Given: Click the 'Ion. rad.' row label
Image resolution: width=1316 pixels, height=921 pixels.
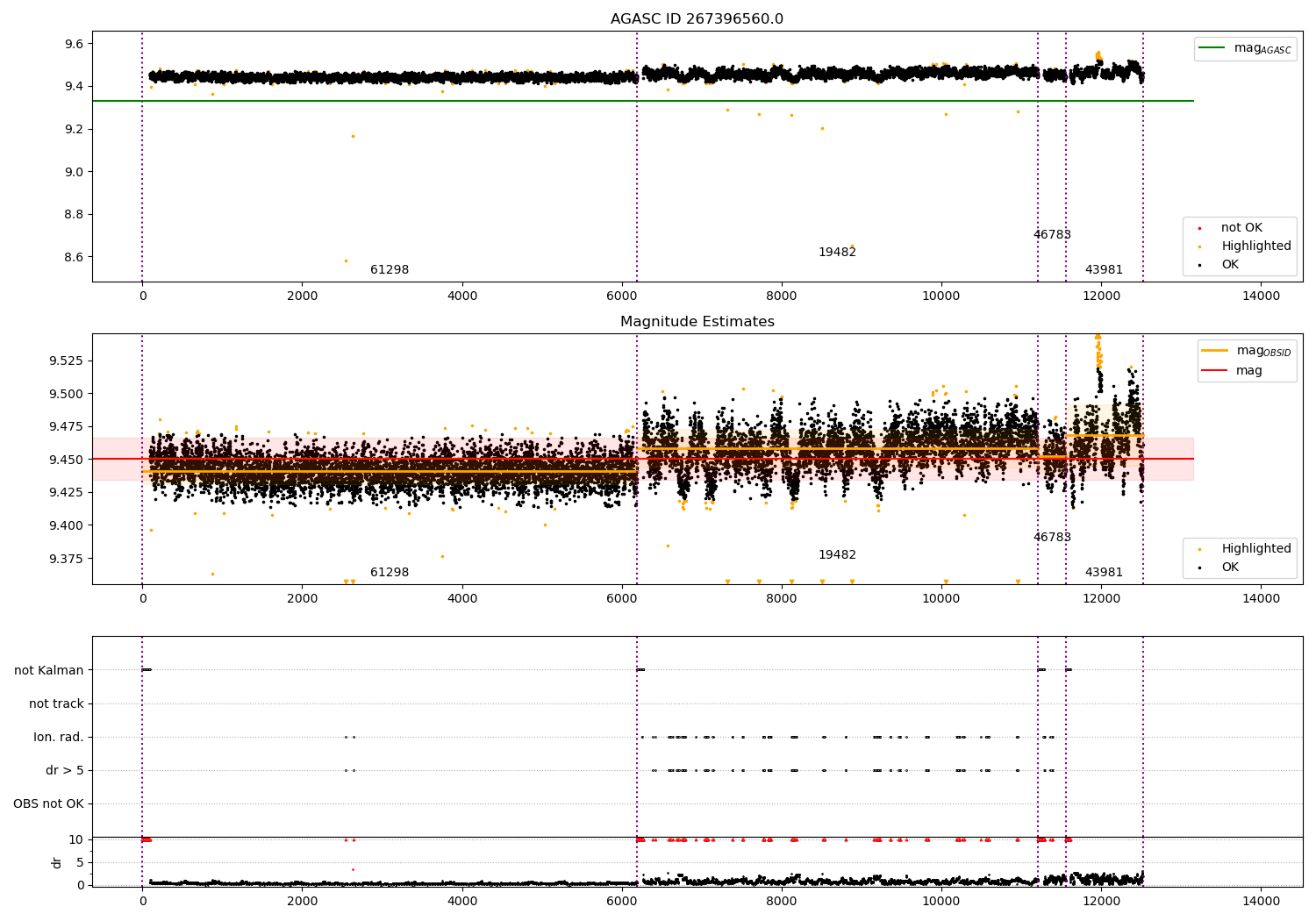Looking at the screenshot, I should coord(59,737).
